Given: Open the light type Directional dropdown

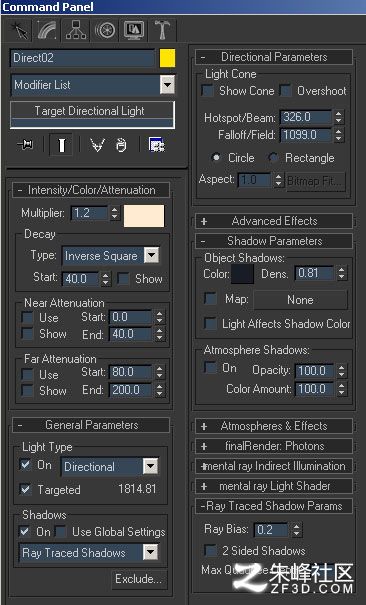Looking at the screenshot, I should coord(150,466).
